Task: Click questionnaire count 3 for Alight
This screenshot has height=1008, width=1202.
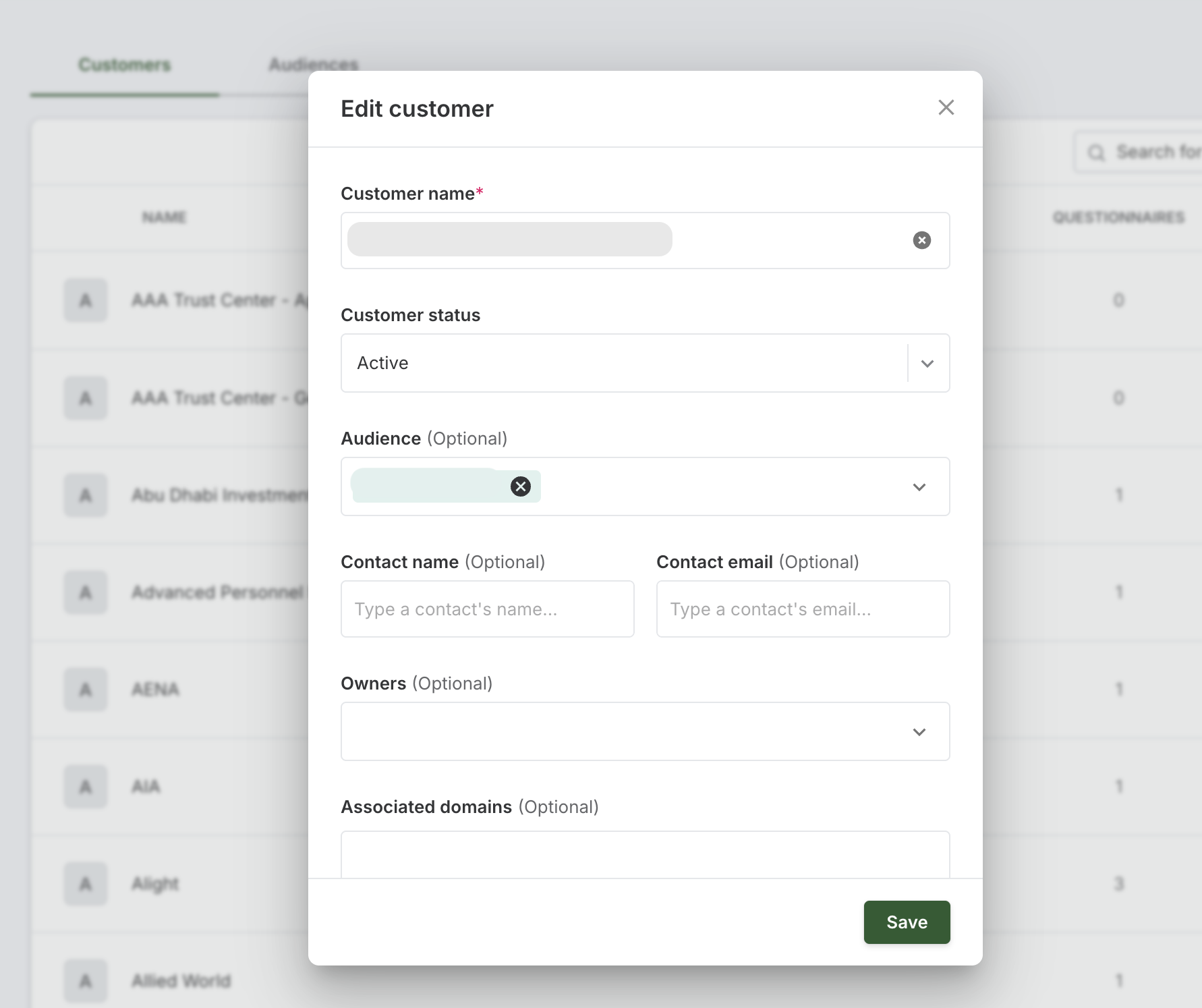Action: (x=1118, y=884)
